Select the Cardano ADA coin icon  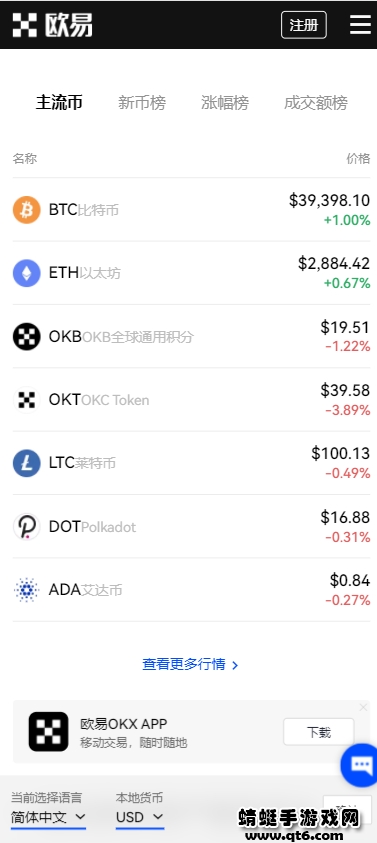(x=26, y=590)
